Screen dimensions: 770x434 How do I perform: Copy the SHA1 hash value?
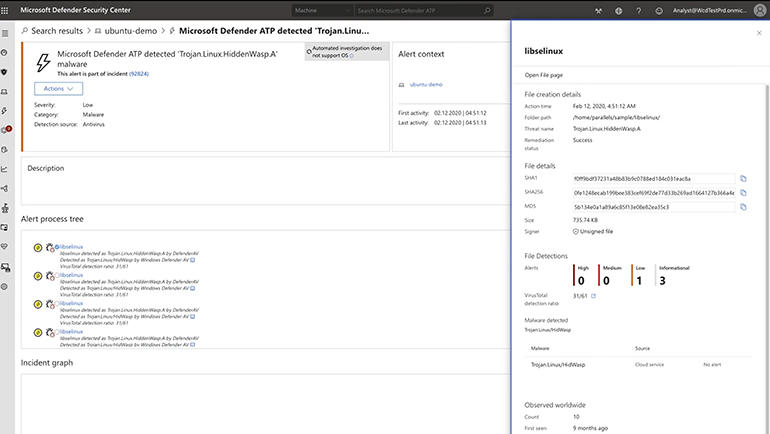[742, 178]
